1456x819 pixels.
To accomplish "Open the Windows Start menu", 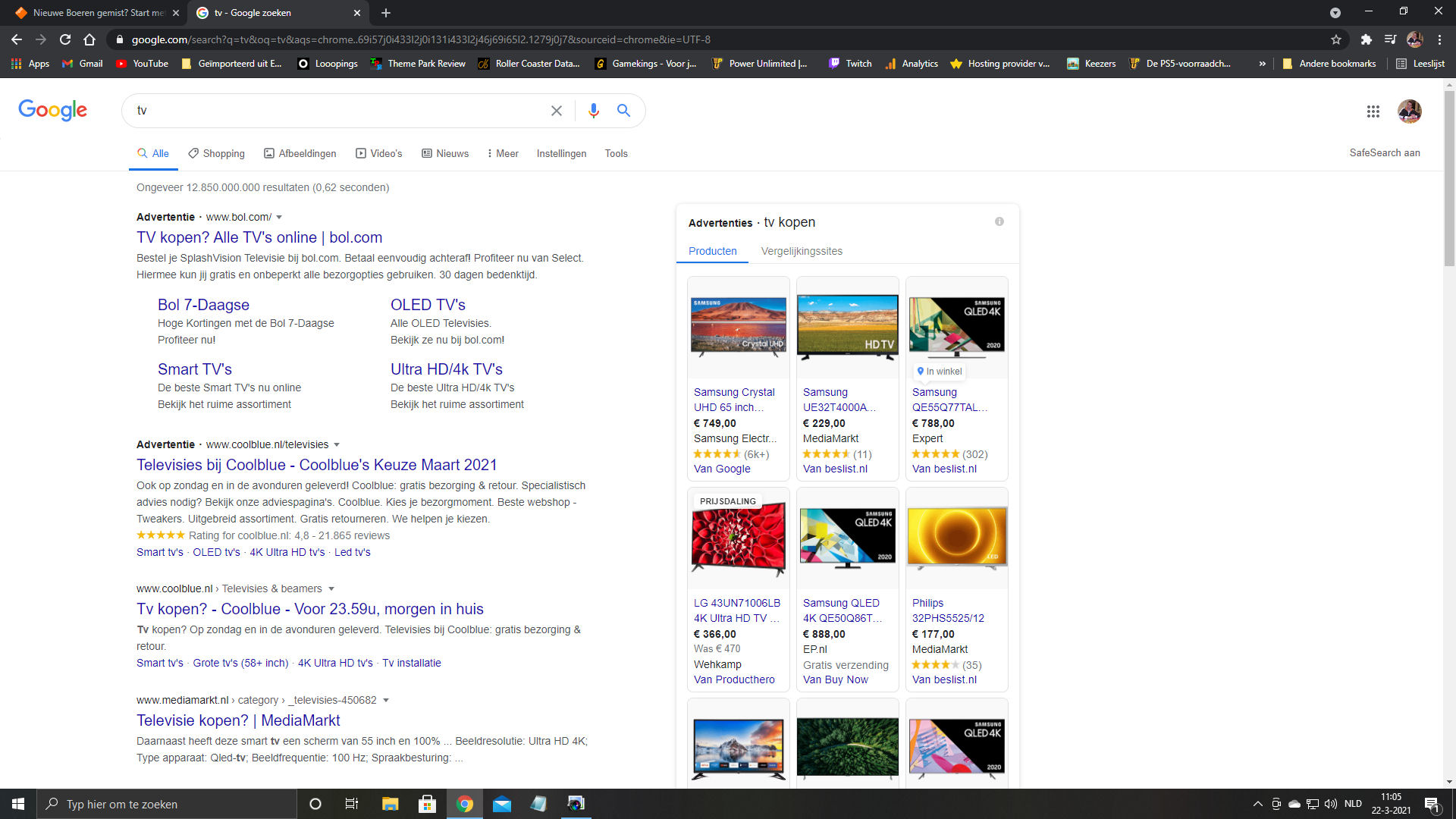I will coord(18,804).
